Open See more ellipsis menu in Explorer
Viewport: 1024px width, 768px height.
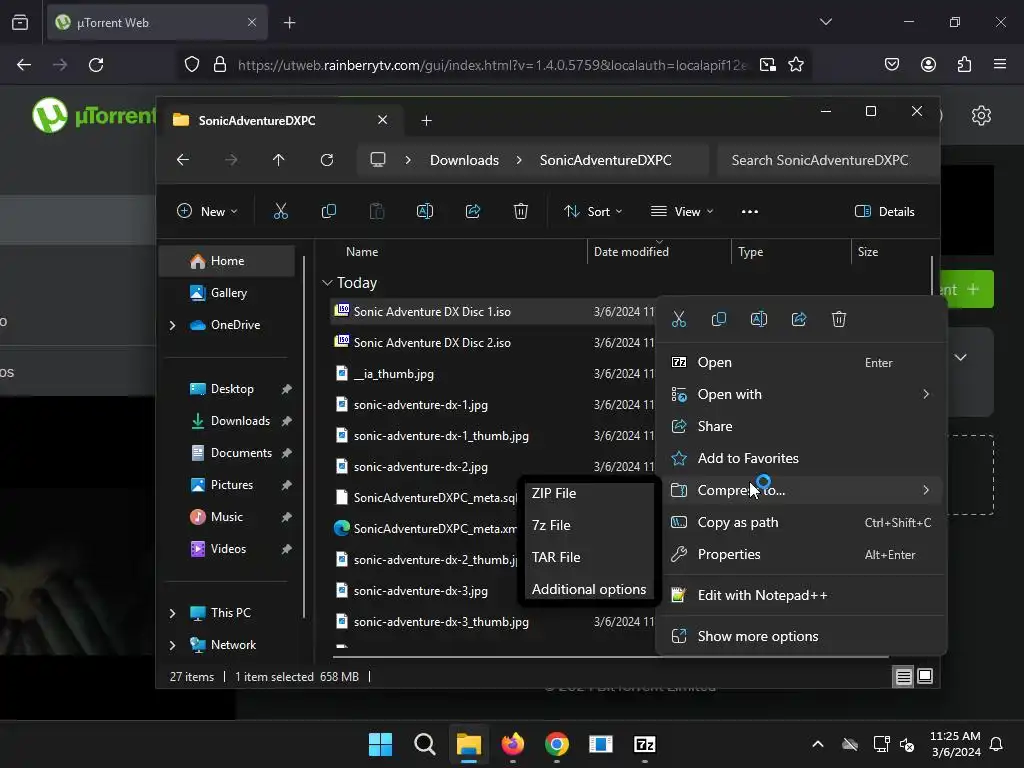click(x=750, y=212)
